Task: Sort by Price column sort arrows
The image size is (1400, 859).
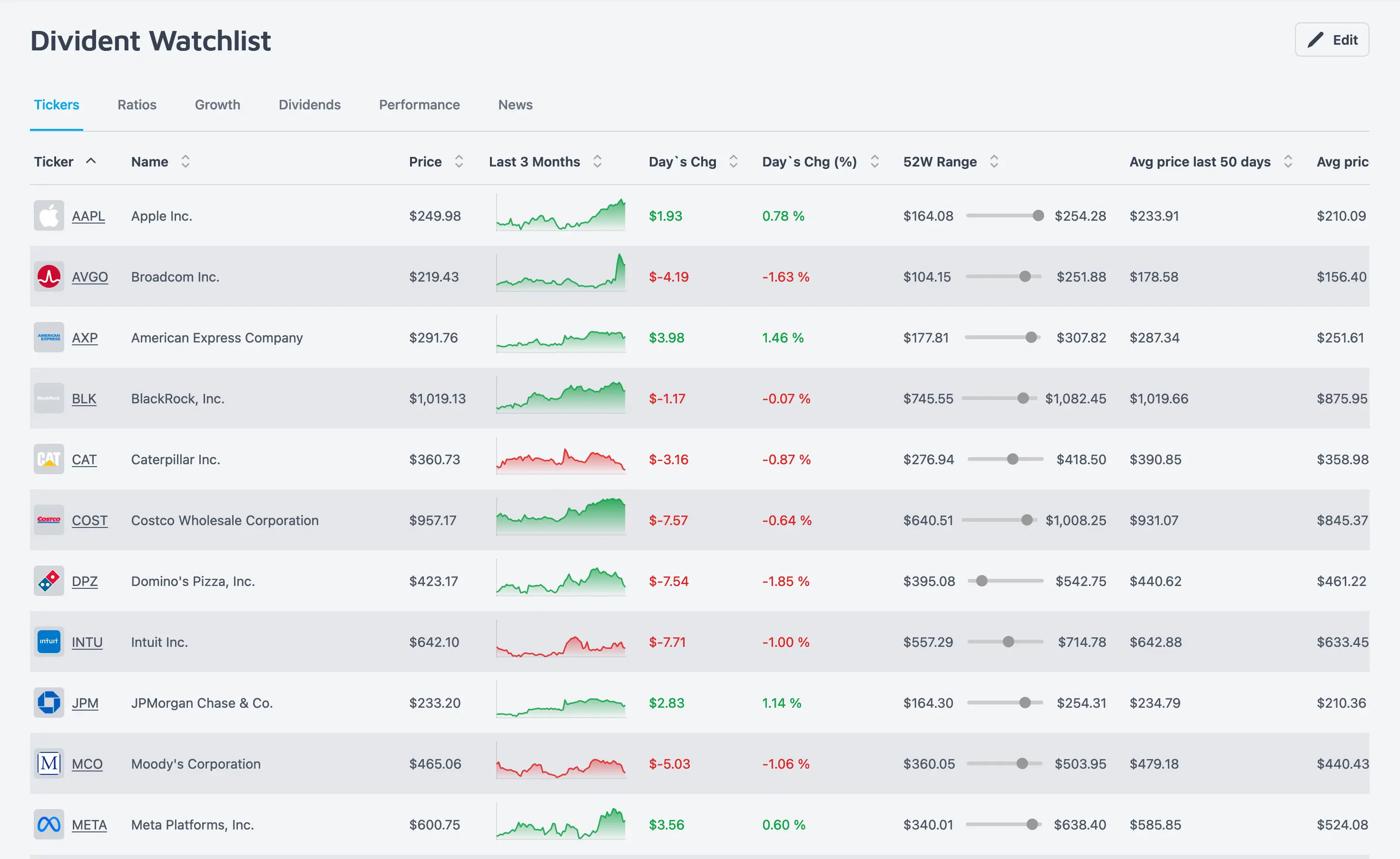Action: (459, 161)
